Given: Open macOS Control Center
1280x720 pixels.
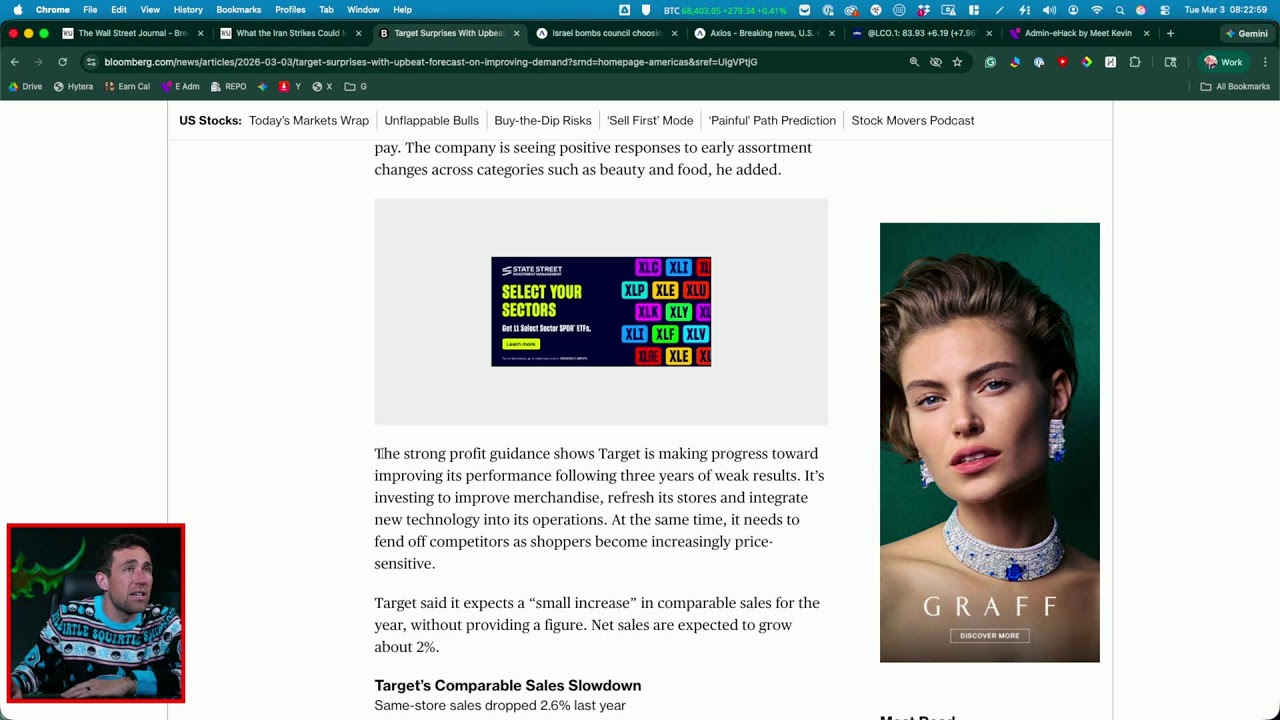Looking at the screenshot, I should tap(1165, 10).
